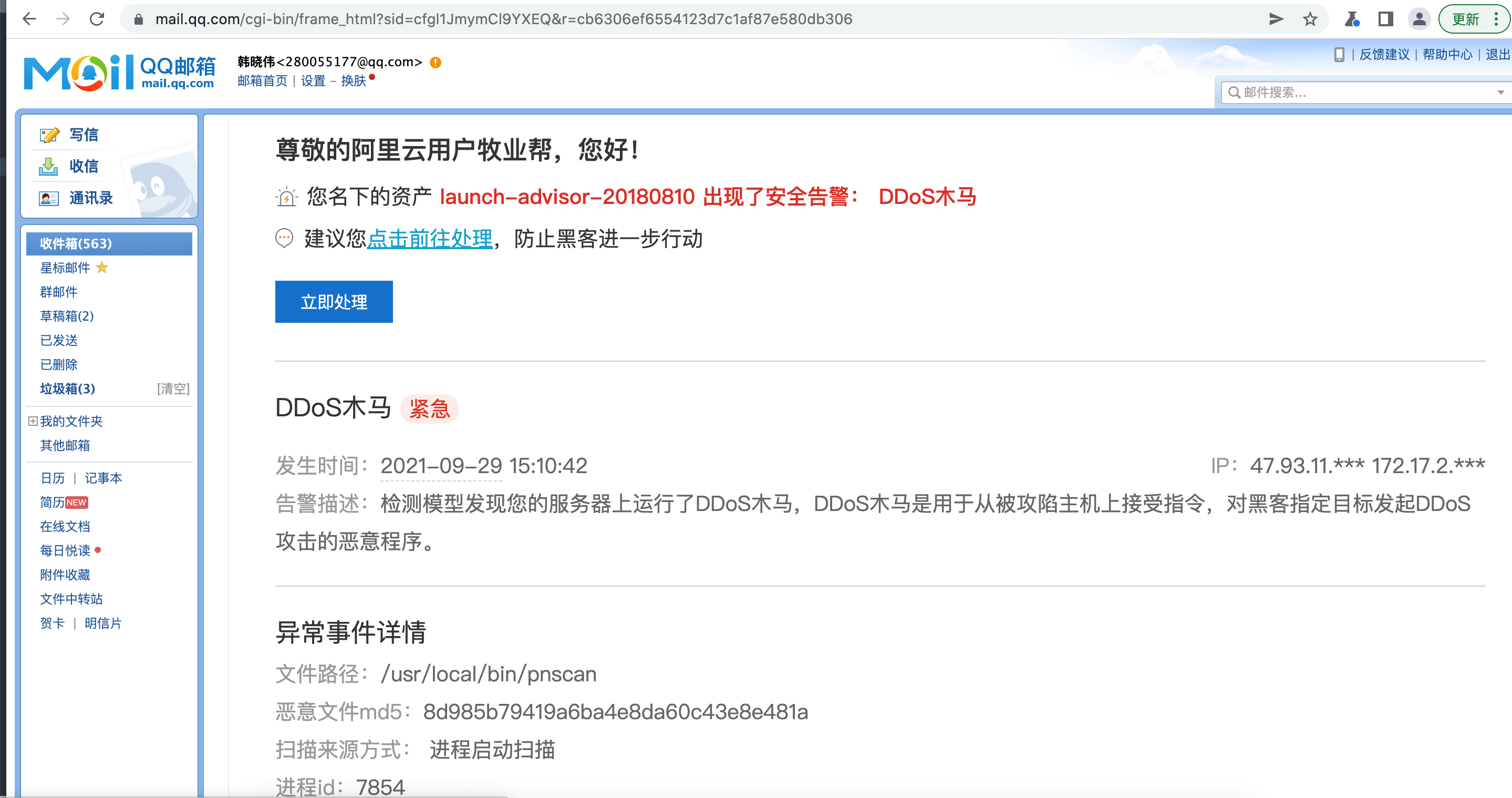The width and height of the screenshot is (1512, 798).
Task: Reload the page with refresh icon
Action: point(97,19)
